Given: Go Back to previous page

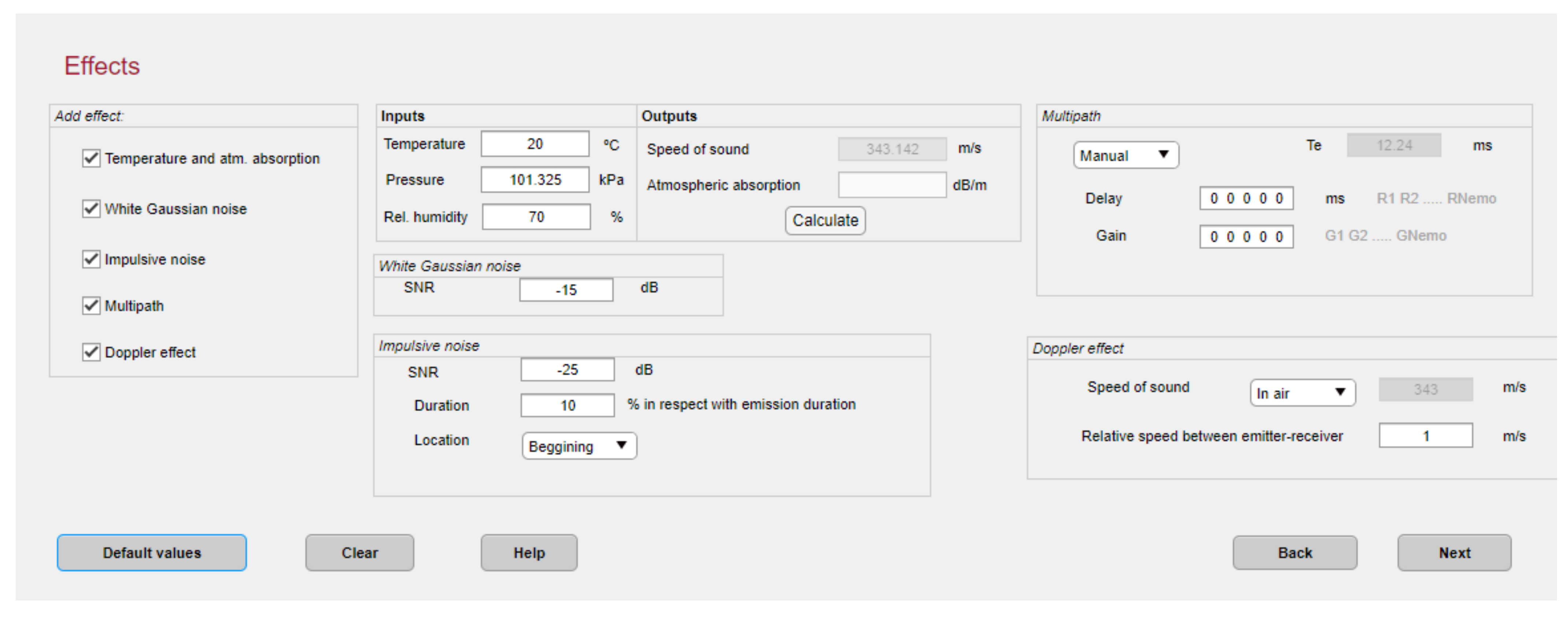Looking at the screenshot, I should point(1294,553).
